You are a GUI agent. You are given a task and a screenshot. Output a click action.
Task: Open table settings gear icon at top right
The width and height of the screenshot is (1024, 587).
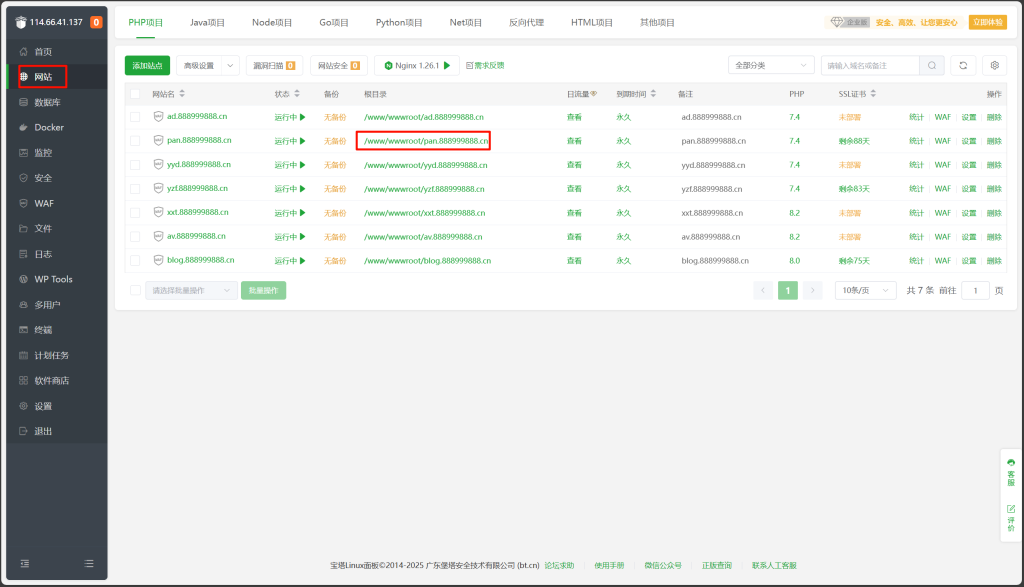993,65
